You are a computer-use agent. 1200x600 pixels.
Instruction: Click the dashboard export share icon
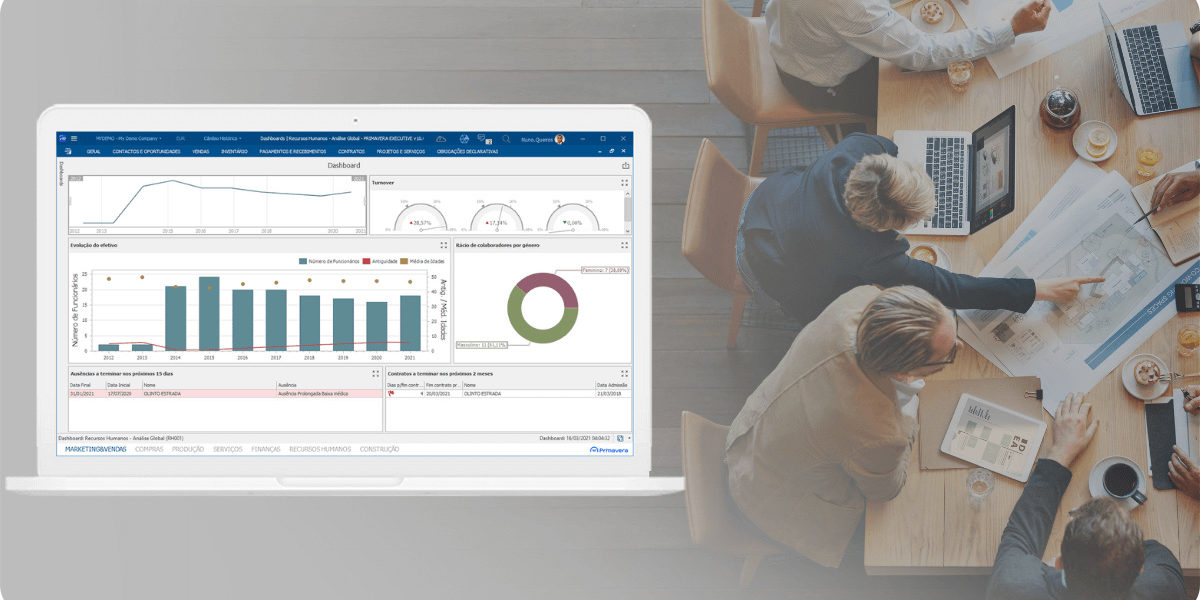pyautogui.click(x=626, y=165)
